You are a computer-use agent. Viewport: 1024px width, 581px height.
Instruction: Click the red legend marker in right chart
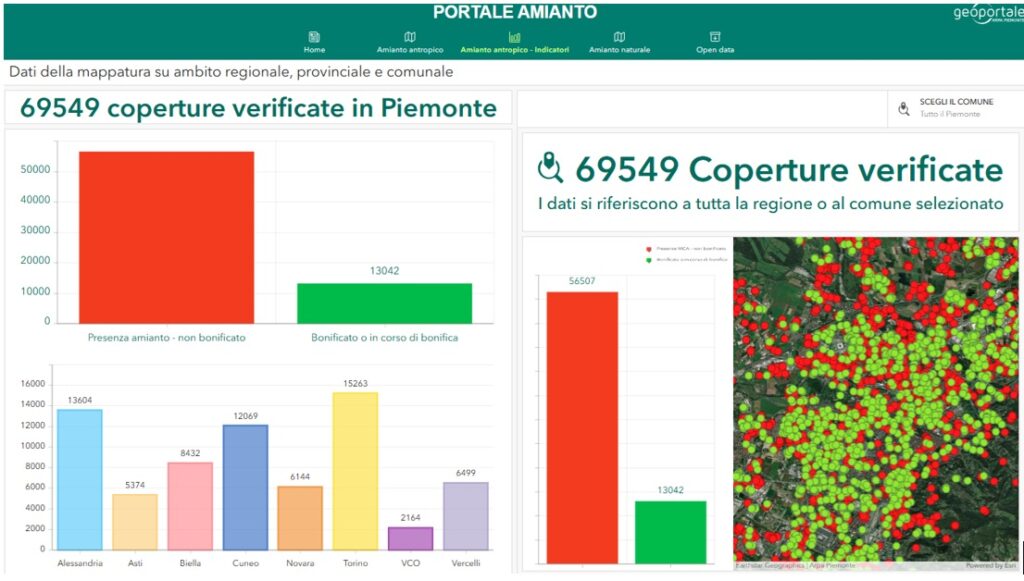click(648, 249)
